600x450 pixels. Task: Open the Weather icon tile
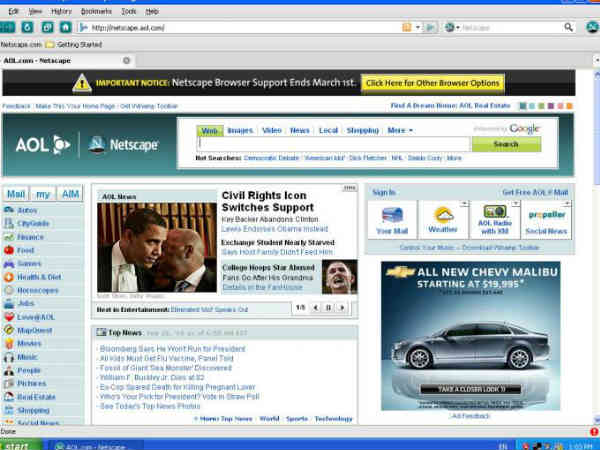[444, 219]
